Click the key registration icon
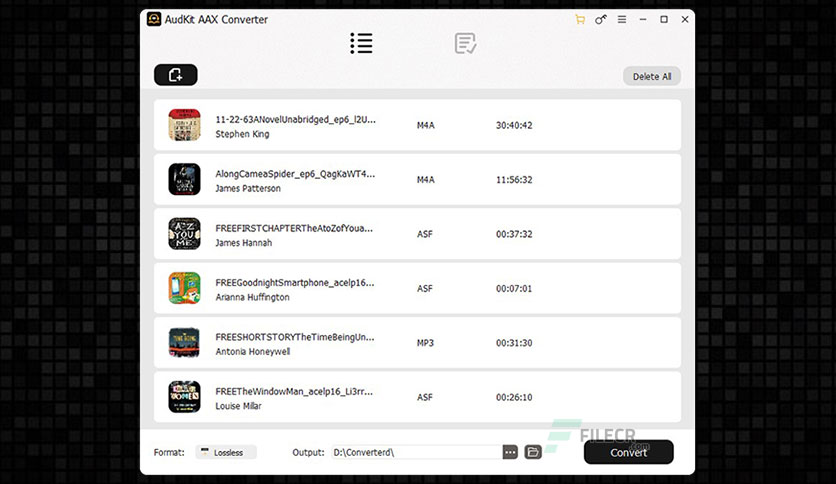Screen dimensions: 836x484 click(x=601, y=20)
